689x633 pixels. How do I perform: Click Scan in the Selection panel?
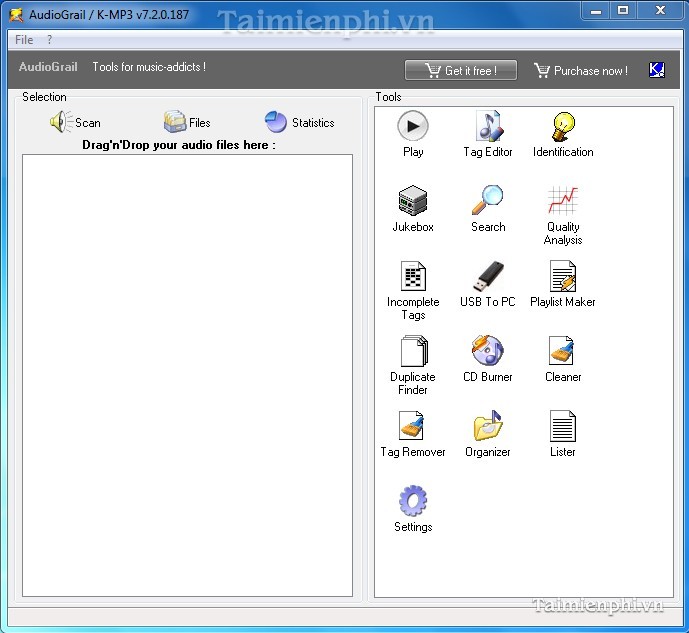pyautogui.click(x=76, y=123)
